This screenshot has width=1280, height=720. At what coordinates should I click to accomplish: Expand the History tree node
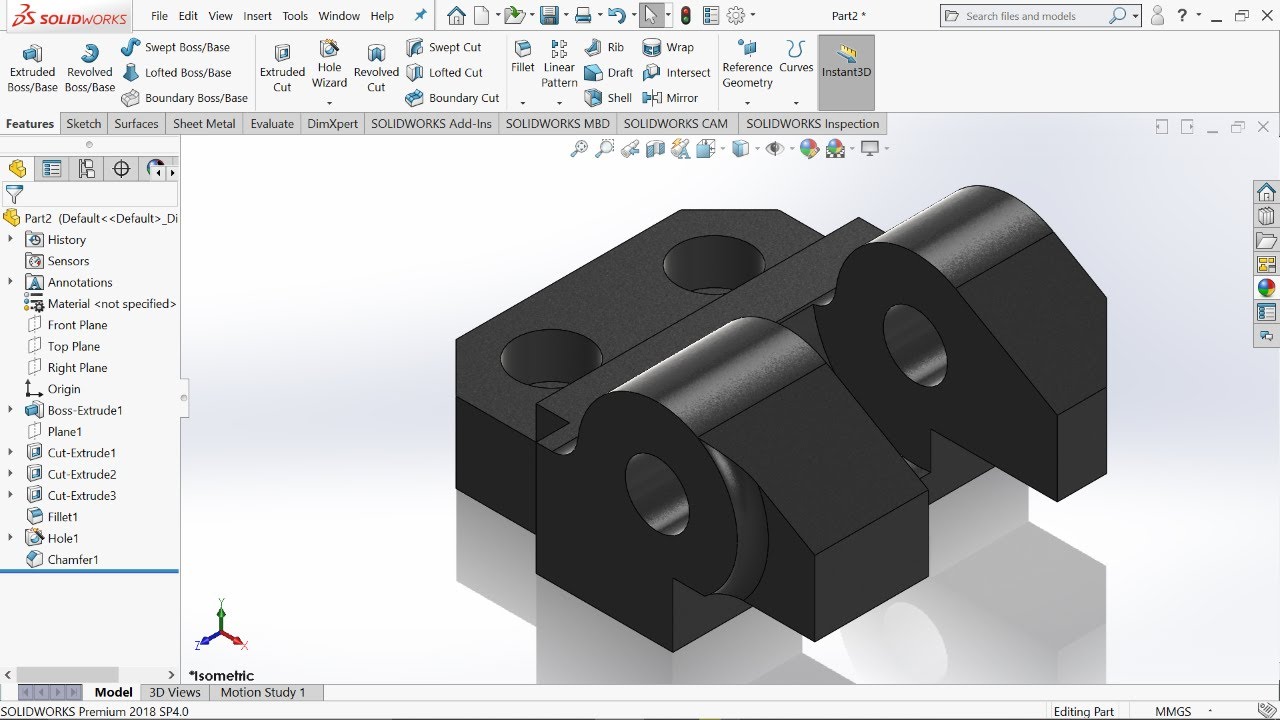tap(11, 239)
